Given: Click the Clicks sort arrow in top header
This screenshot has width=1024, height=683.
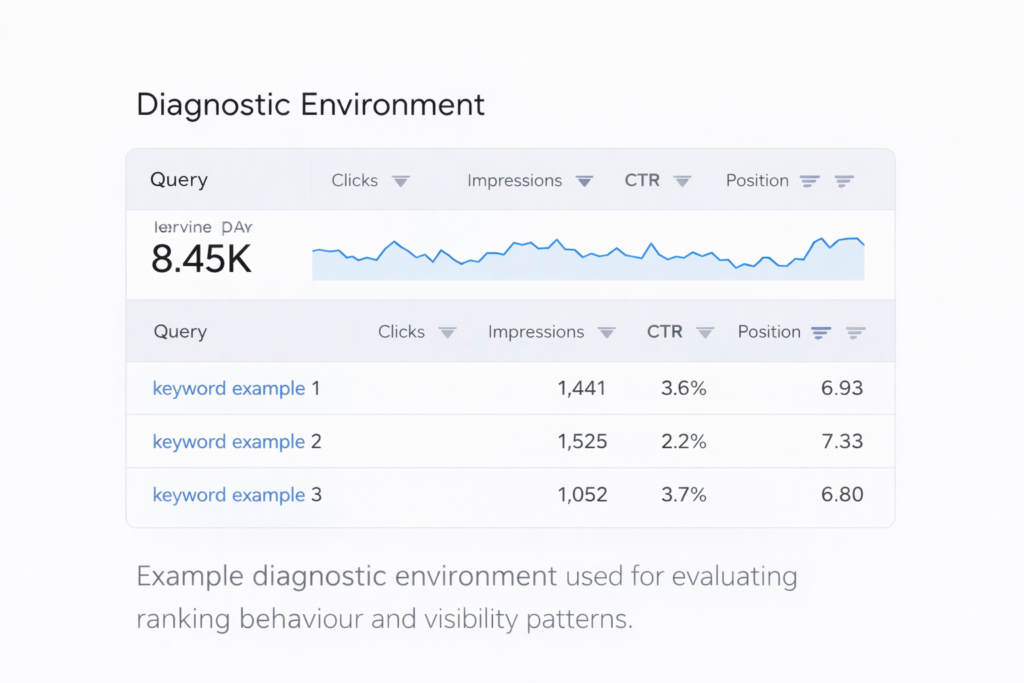Looking at the screenshot, I should coord(400,181).
